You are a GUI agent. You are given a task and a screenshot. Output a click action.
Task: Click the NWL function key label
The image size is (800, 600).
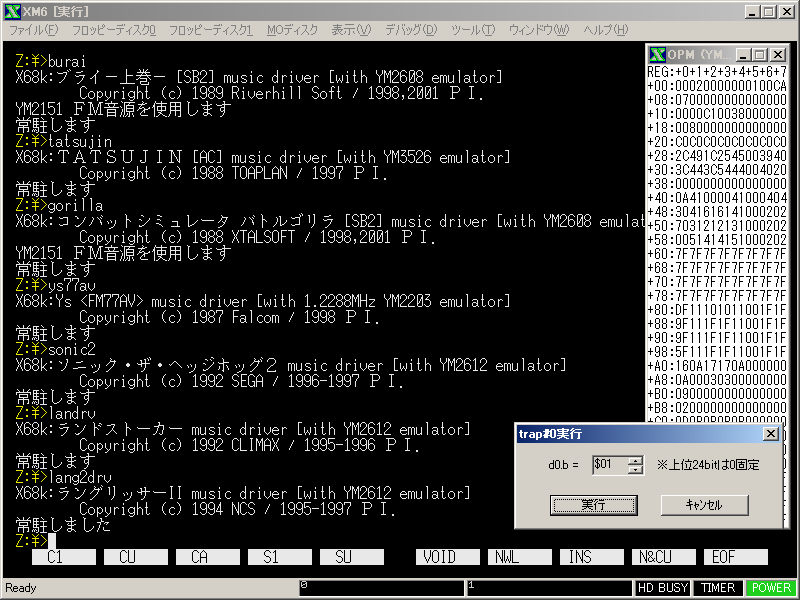tap(520, 557)
